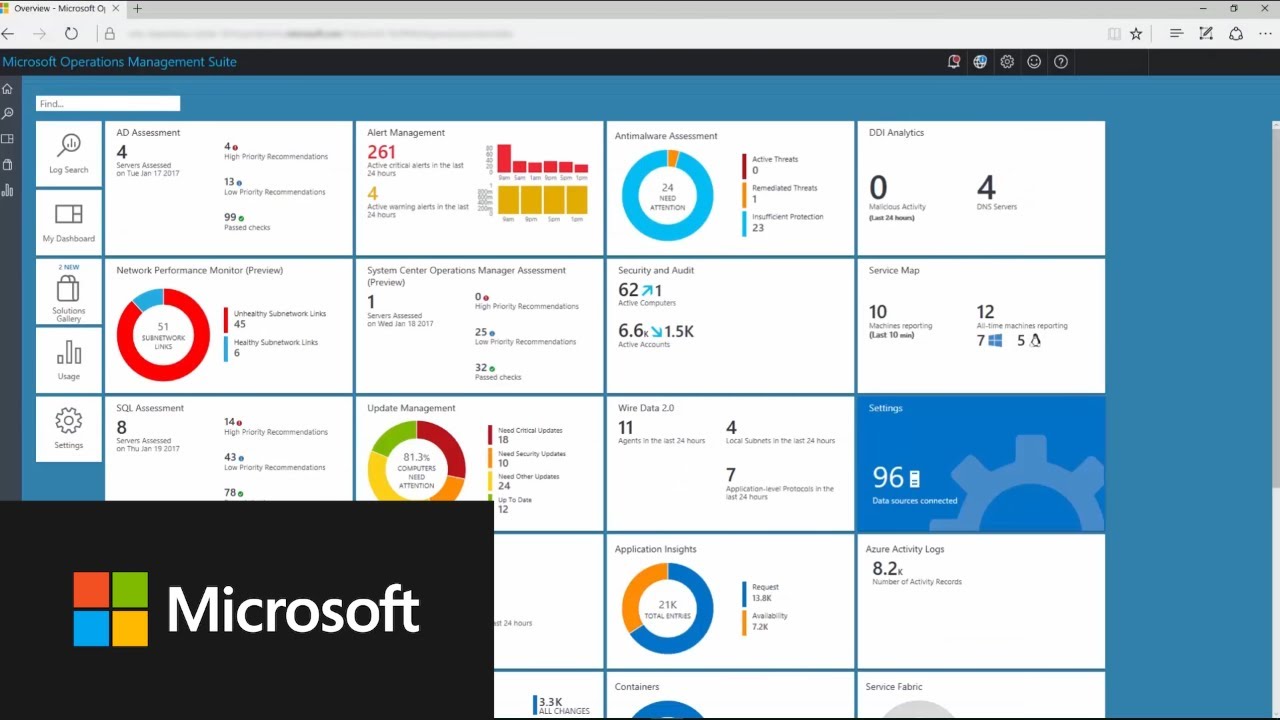Open browser hub icon
Viewport: 1280px width, 720px height.
pyautogui.click(x=1176, y=33)
